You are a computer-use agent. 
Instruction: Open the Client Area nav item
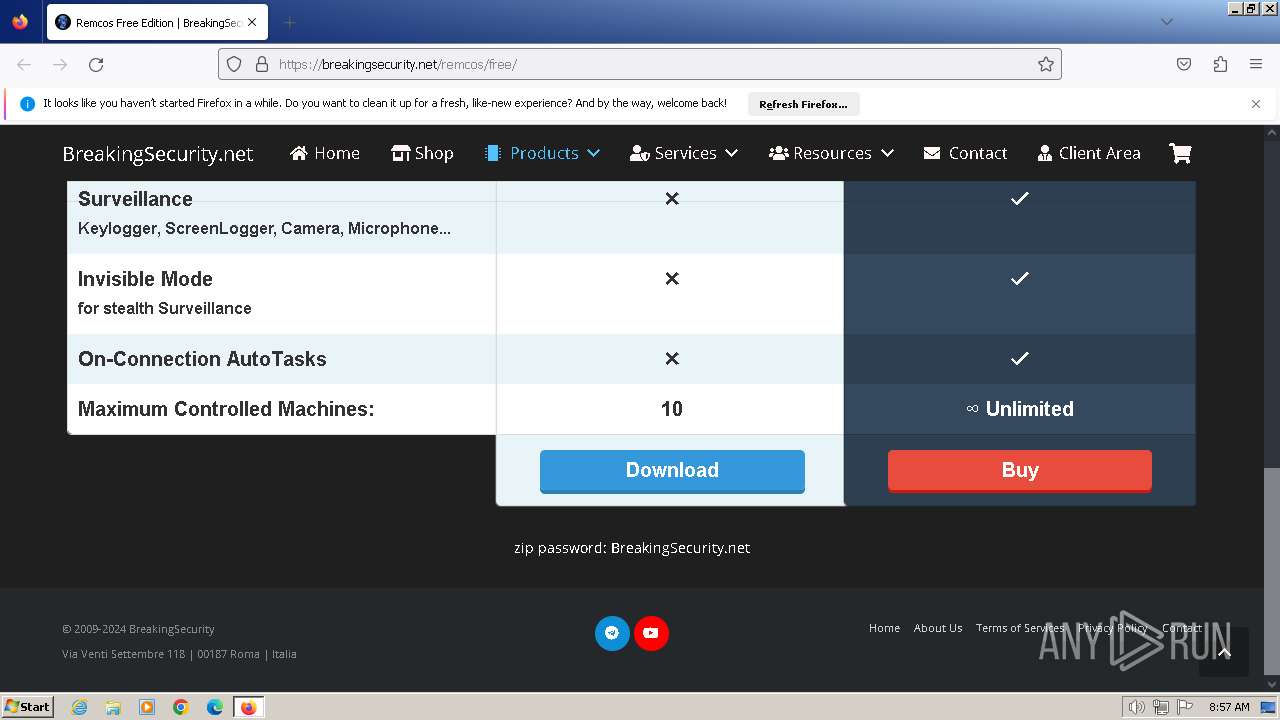click(x=1089, y=153)
